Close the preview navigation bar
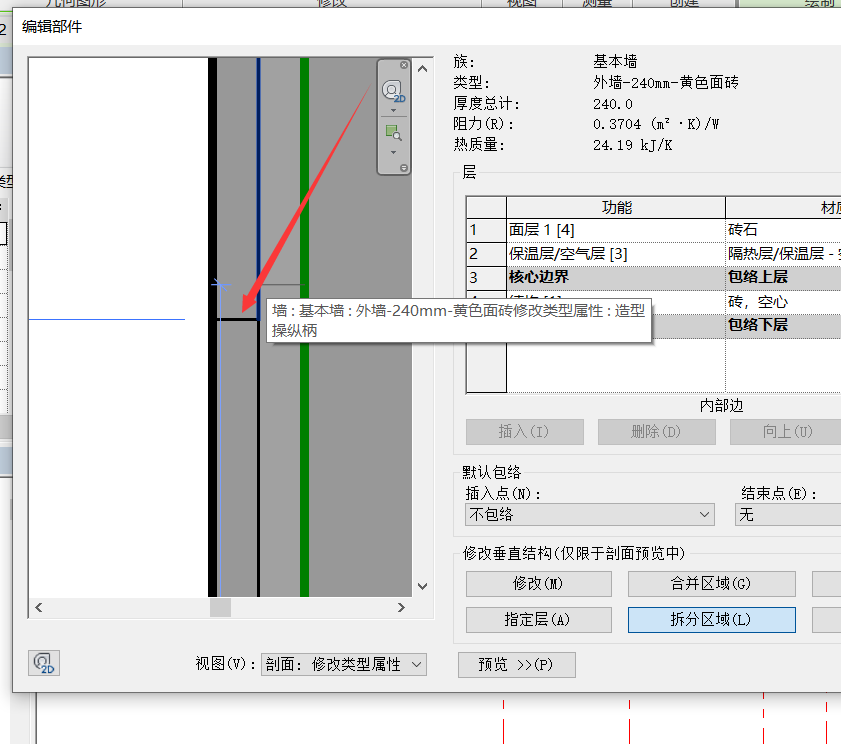This screenshot has width=841, height=744. pos(404,66)
